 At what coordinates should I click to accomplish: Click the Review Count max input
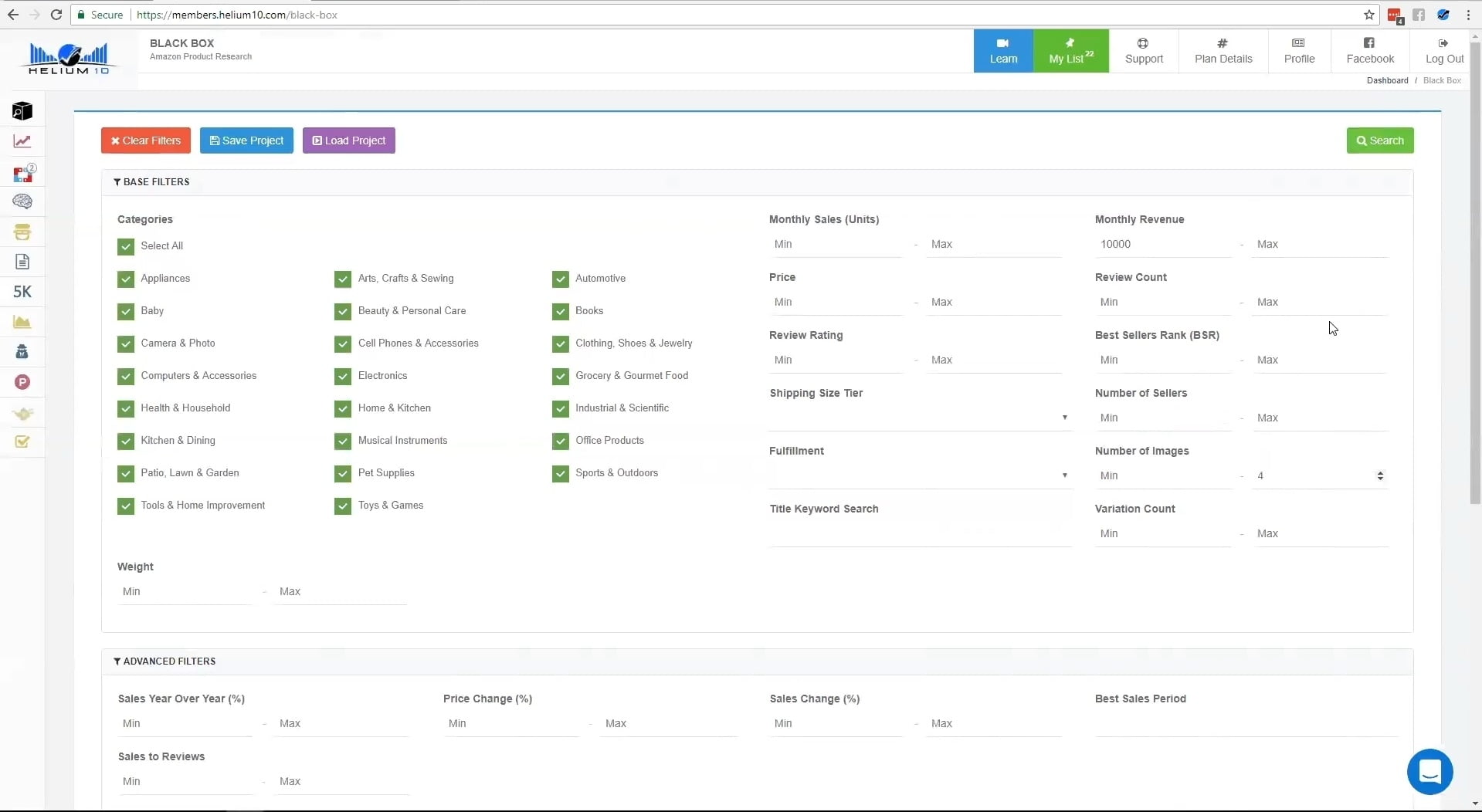tap(1320, 303)
